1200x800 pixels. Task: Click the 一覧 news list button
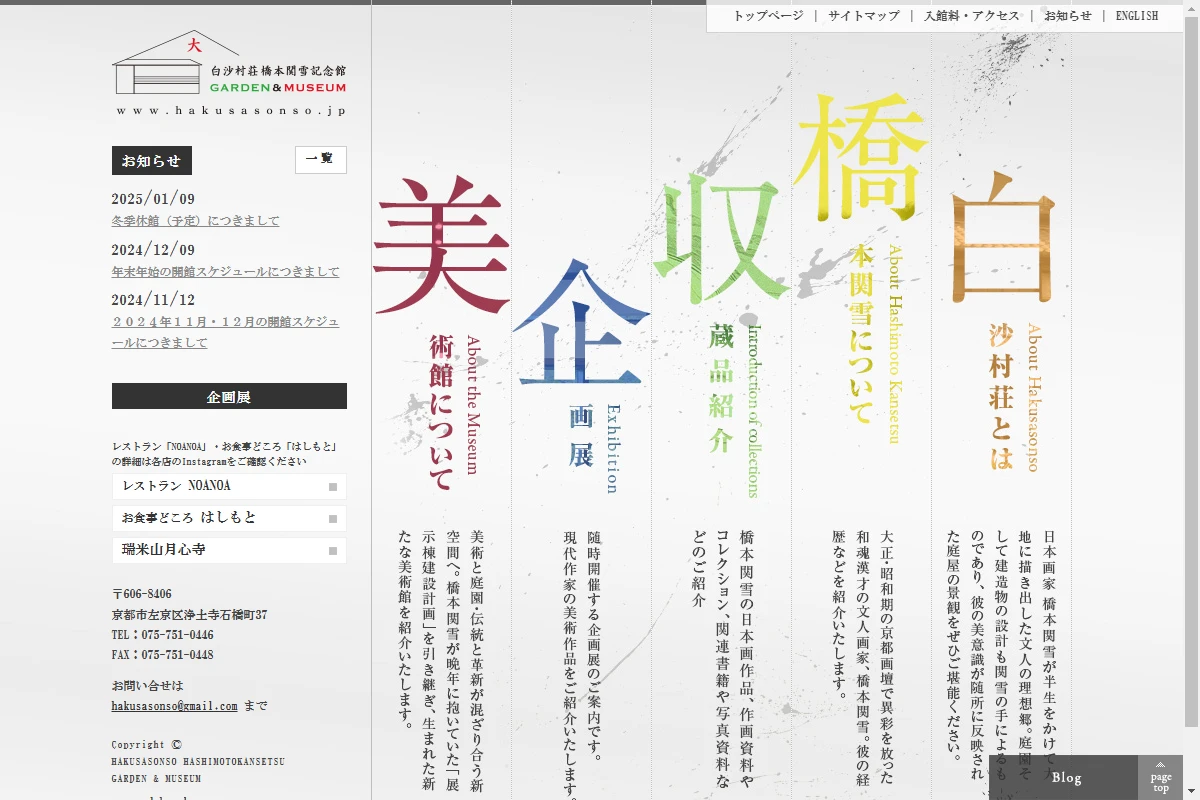tap(320, 160)
